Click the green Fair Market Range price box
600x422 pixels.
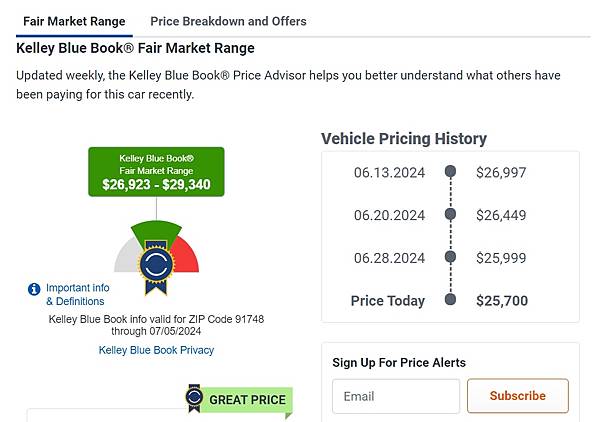pyautogui.click(x=156, y=171)
